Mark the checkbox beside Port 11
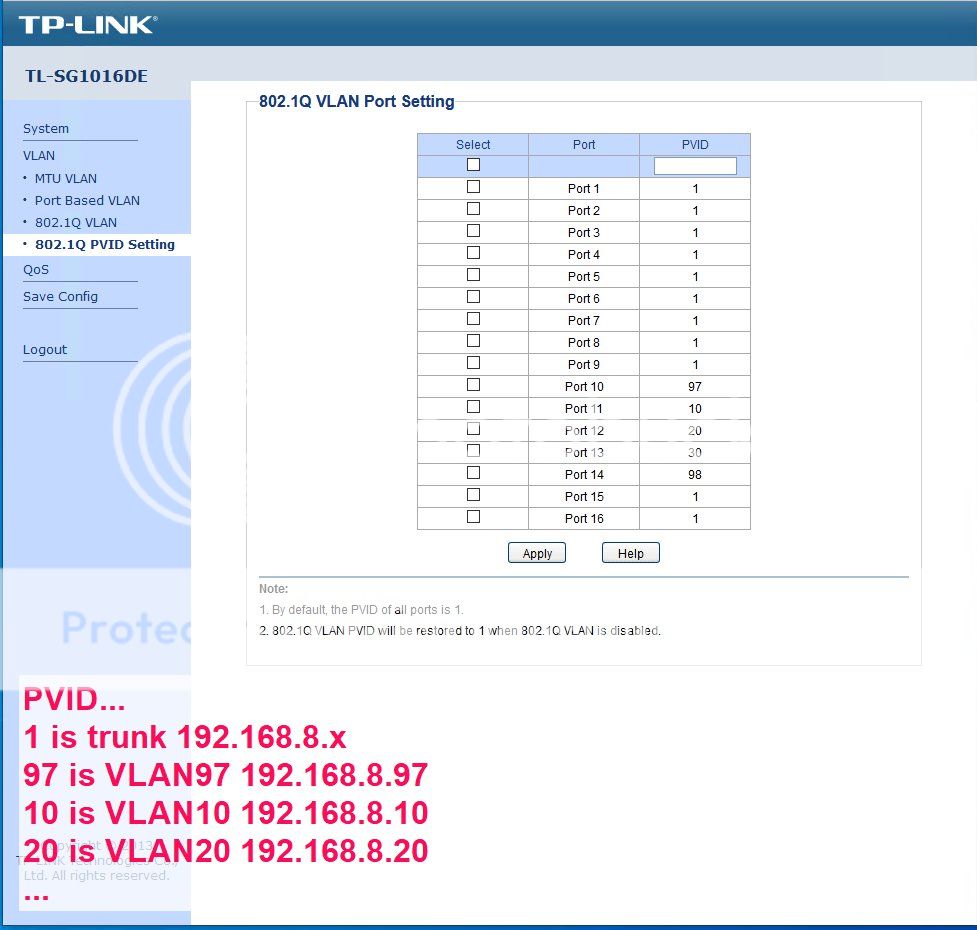 [473, 406]
